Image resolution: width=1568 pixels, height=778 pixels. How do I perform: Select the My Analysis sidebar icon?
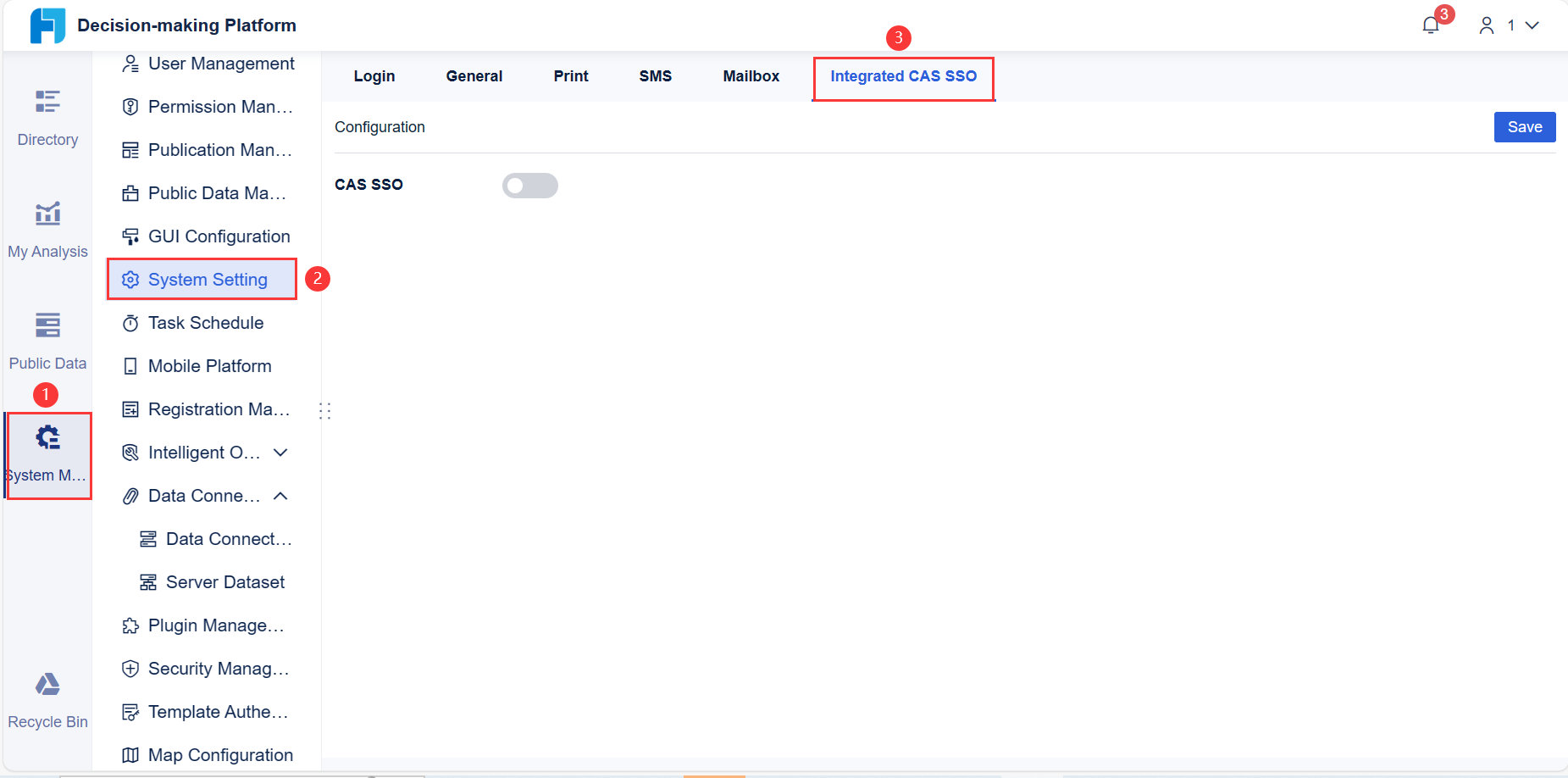coord(47,214)
